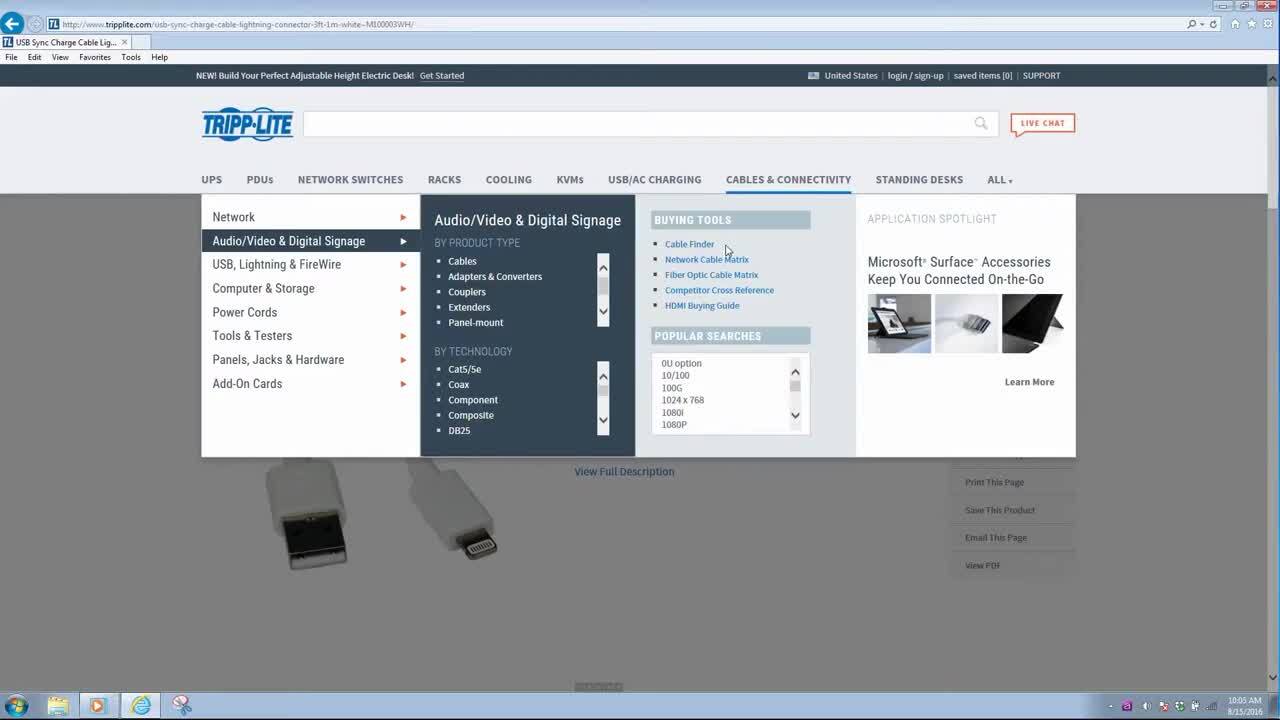
Task: Open the Edit menu
Action: coord(35,57)
